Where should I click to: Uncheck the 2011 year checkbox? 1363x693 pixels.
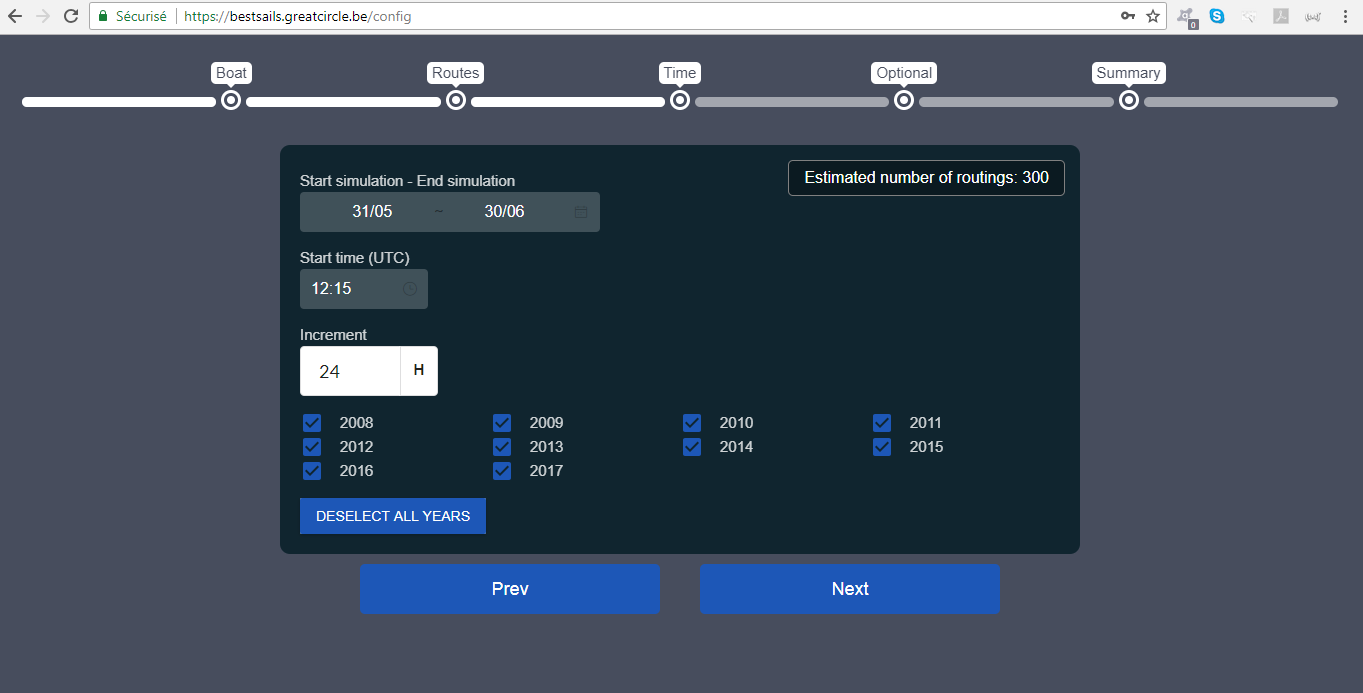click(882, 423)
